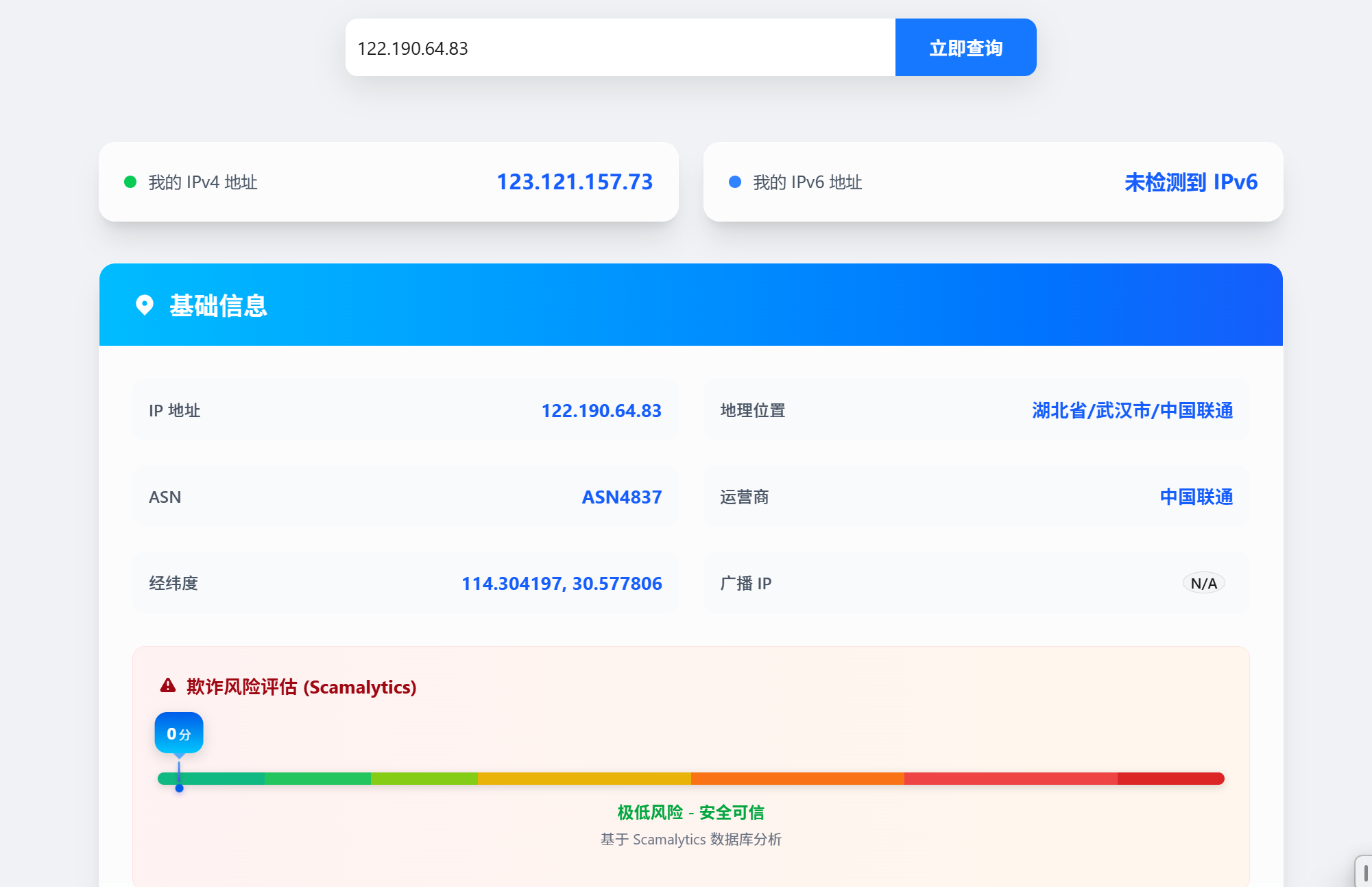Click the 中国联通 carrier value
This screenshot has width=1372, height=887.
pyautogui.click(x=1196, y=497)
